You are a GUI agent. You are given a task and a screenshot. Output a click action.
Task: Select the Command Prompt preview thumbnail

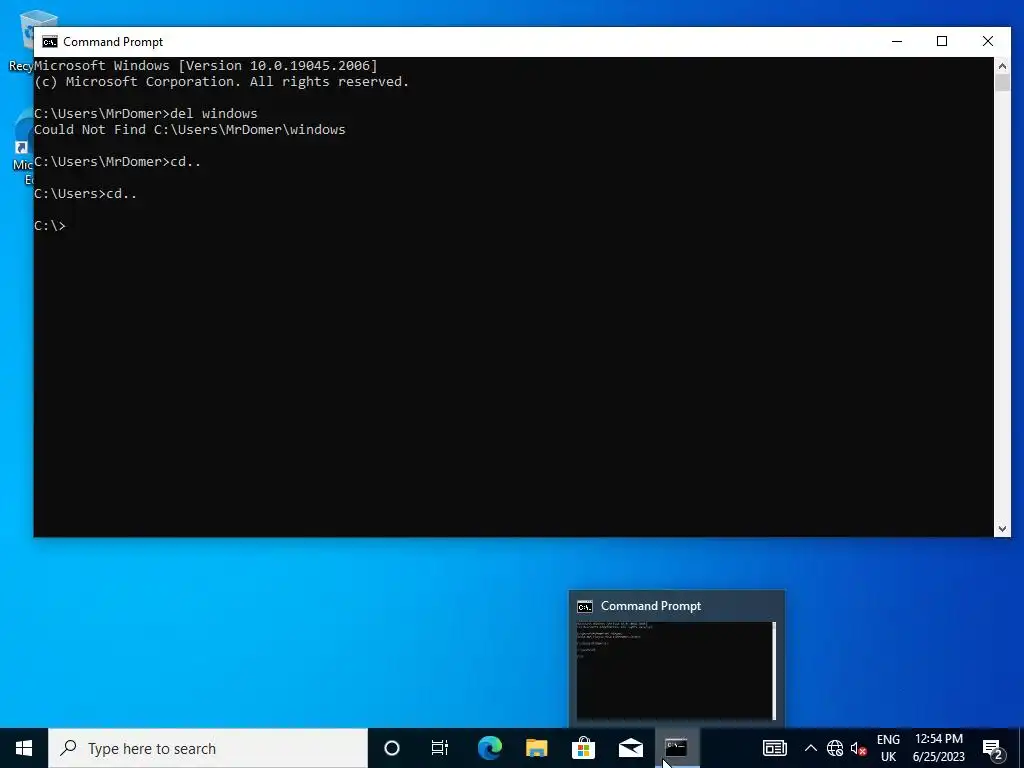point(676,671)
